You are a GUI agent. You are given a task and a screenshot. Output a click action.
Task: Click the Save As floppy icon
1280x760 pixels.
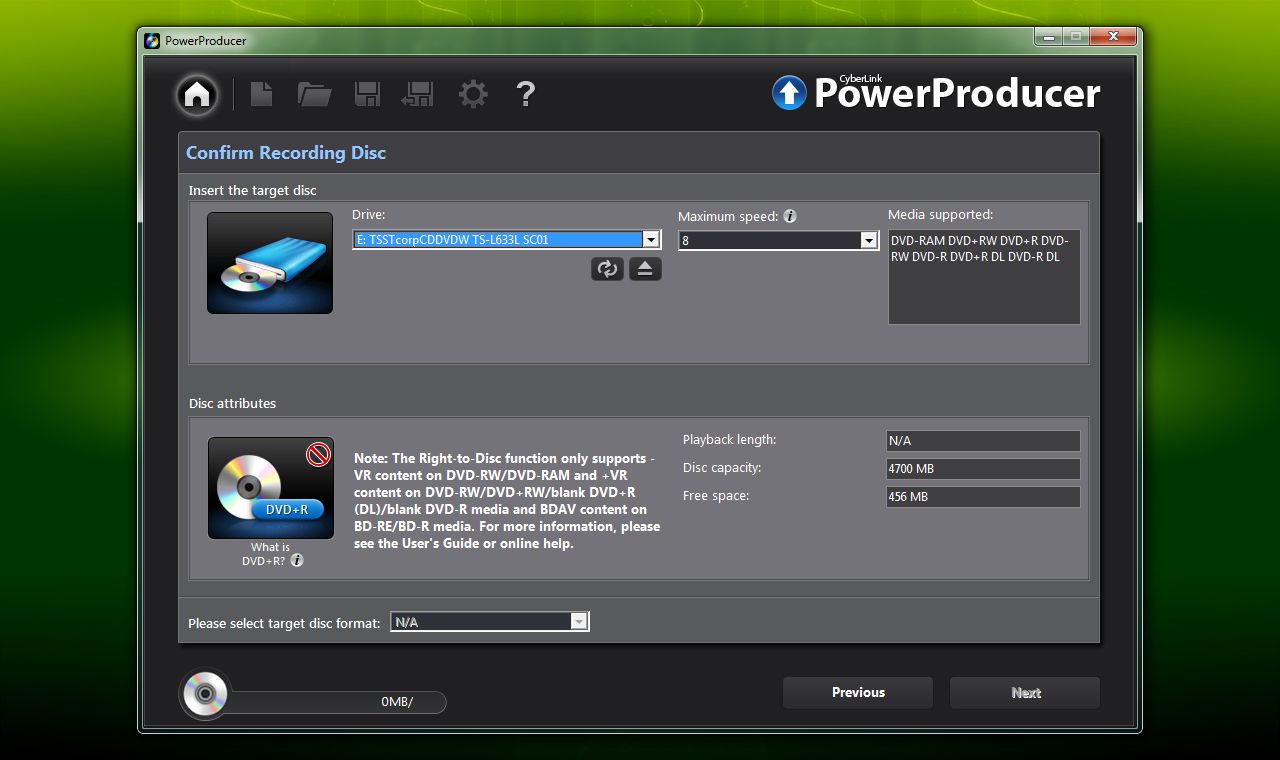coord(417,94)
